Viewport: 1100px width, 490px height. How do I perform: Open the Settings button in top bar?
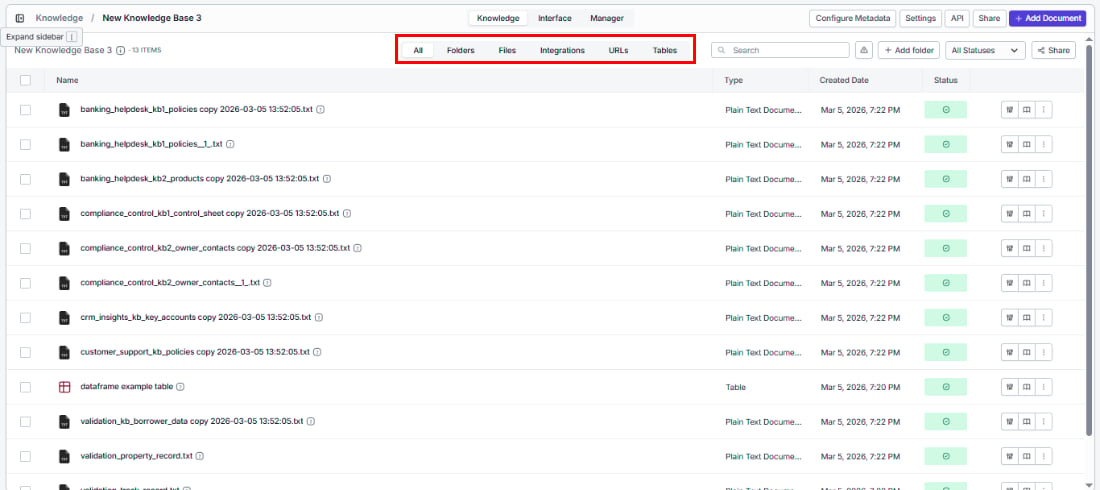pos(920,18)
